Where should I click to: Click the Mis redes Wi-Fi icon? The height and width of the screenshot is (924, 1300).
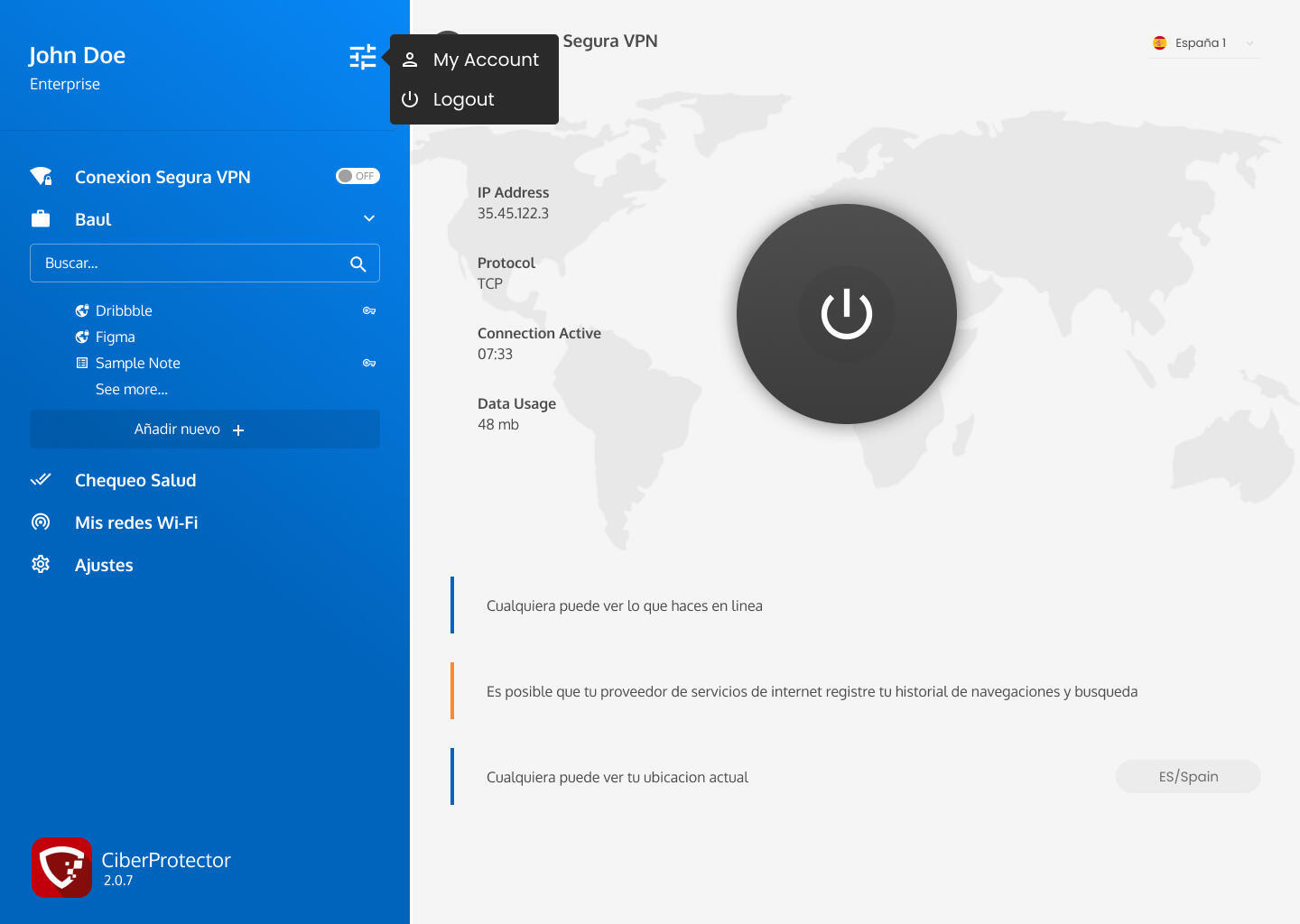pyautogui.click(x=41, y=522)
